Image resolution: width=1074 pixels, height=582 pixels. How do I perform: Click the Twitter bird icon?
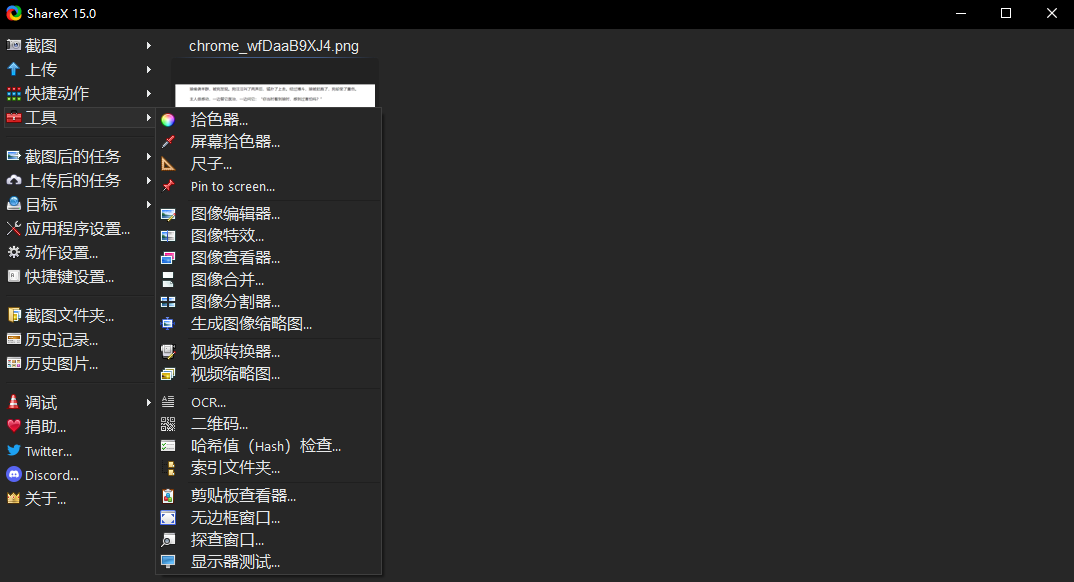(14, 451)
